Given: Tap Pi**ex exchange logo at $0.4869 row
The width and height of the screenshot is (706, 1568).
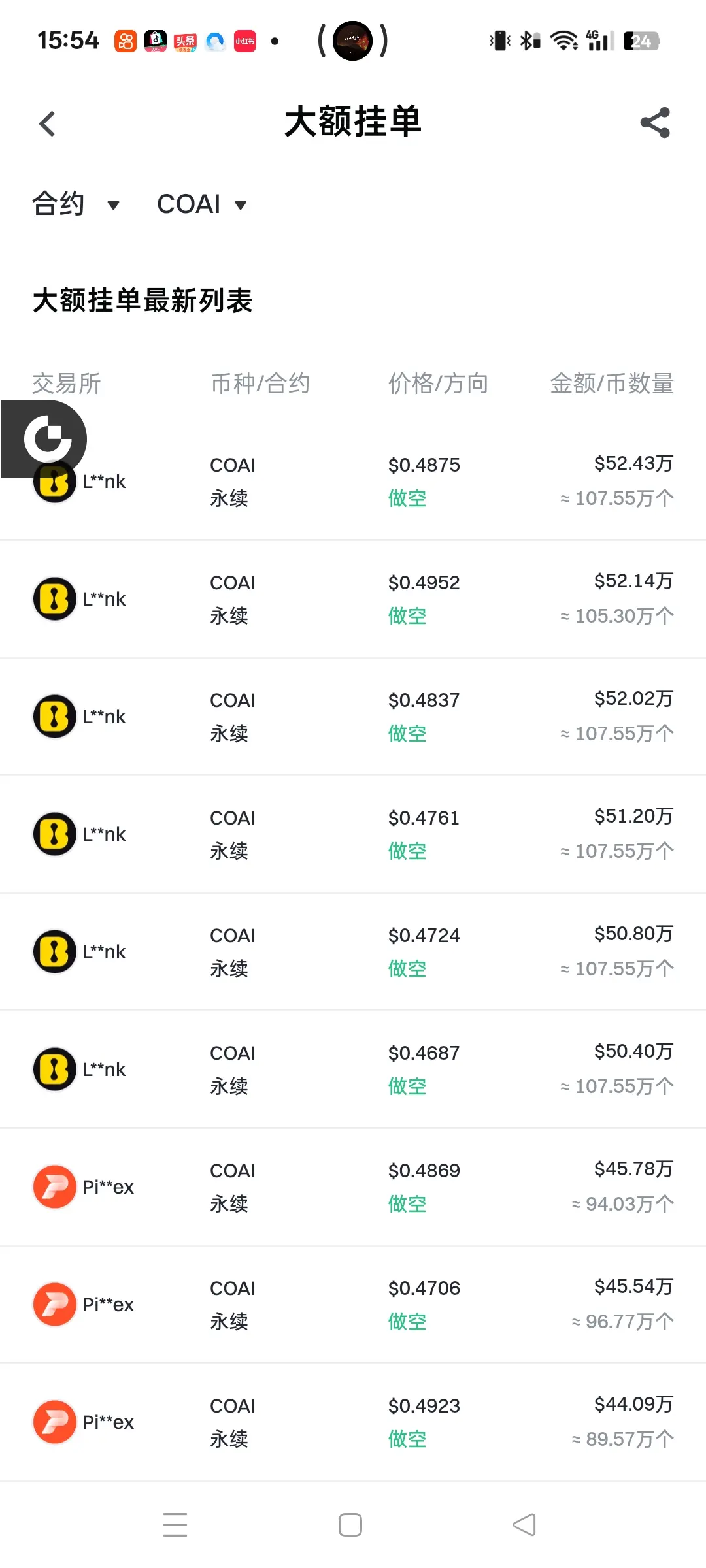Looking at the screenshot, I should [55, 1186].
